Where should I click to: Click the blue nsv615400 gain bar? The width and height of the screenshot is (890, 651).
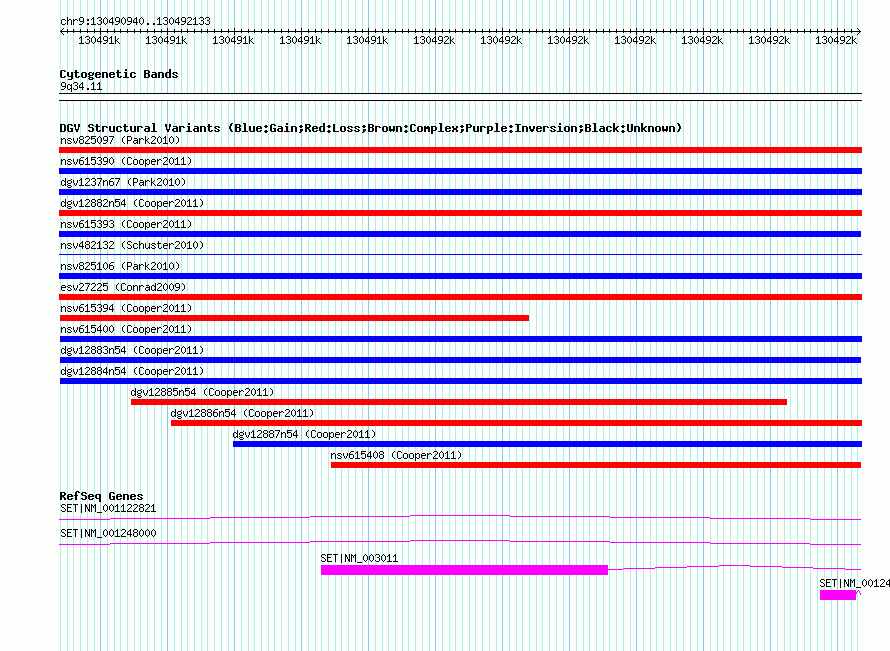(460, 339)
